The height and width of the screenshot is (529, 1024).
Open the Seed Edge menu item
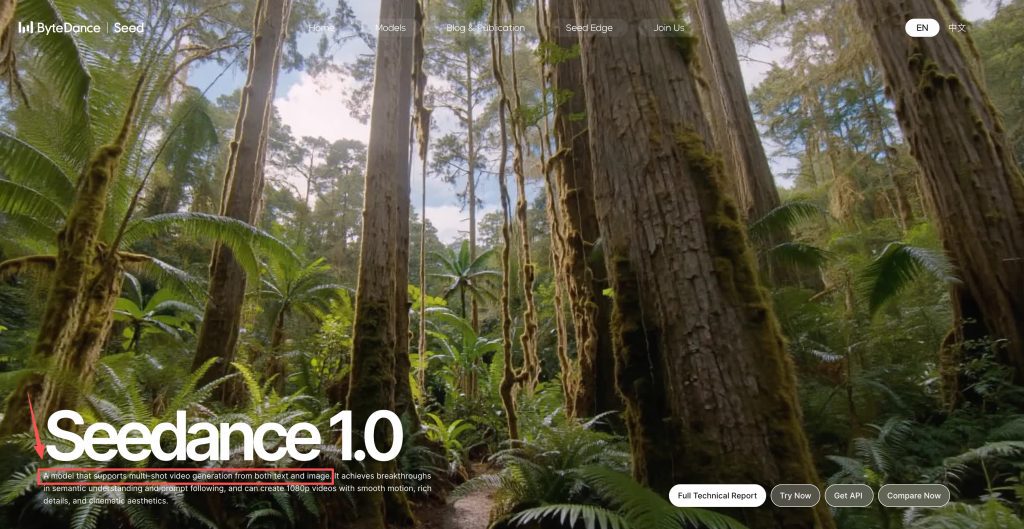[589, 28]
